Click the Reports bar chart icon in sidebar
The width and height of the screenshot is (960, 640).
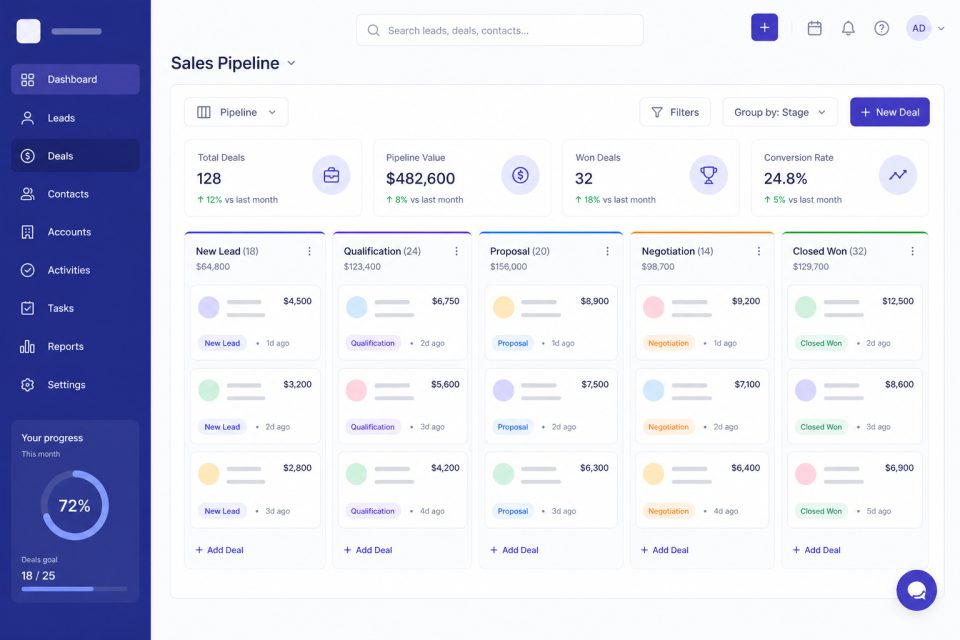pyautogui.click(x=28, y=347)
